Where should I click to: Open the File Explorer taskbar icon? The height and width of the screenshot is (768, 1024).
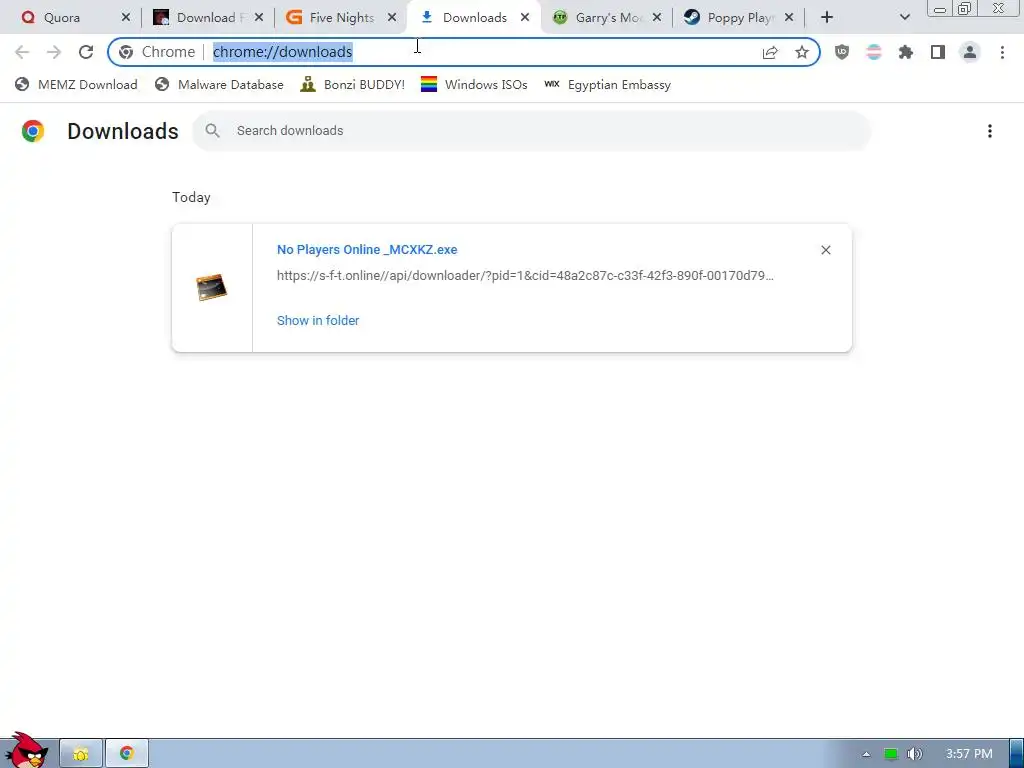coord(81,754)
